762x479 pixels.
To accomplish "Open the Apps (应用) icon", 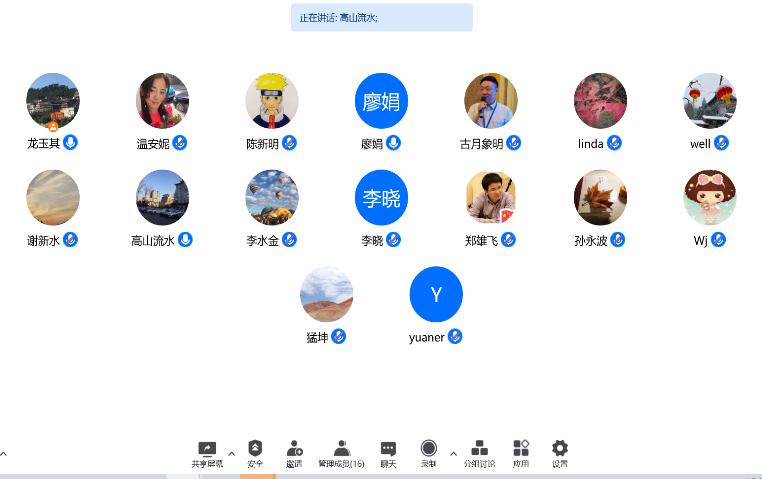I will tap(521, 454).
